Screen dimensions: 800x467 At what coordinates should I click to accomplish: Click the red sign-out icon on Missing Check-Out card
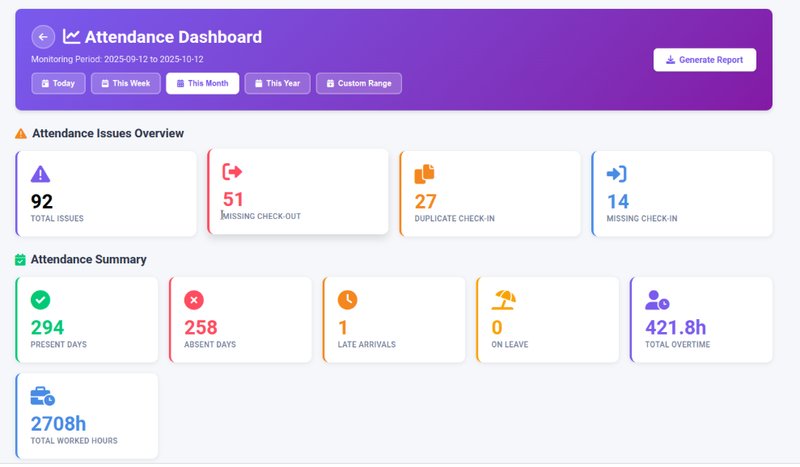tap(232, 171)
